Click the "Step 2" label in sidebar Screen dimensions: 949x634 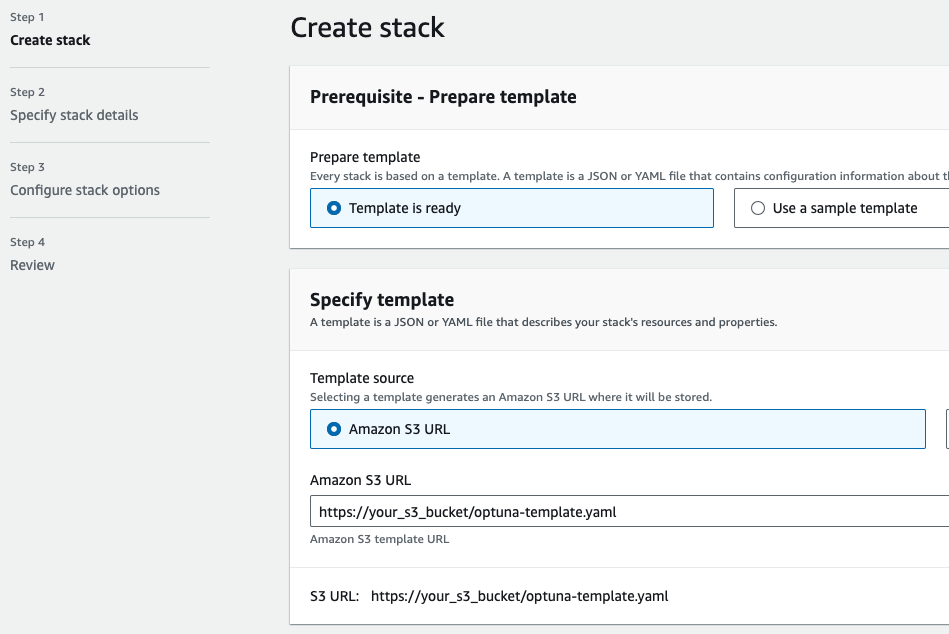point(27,93)
